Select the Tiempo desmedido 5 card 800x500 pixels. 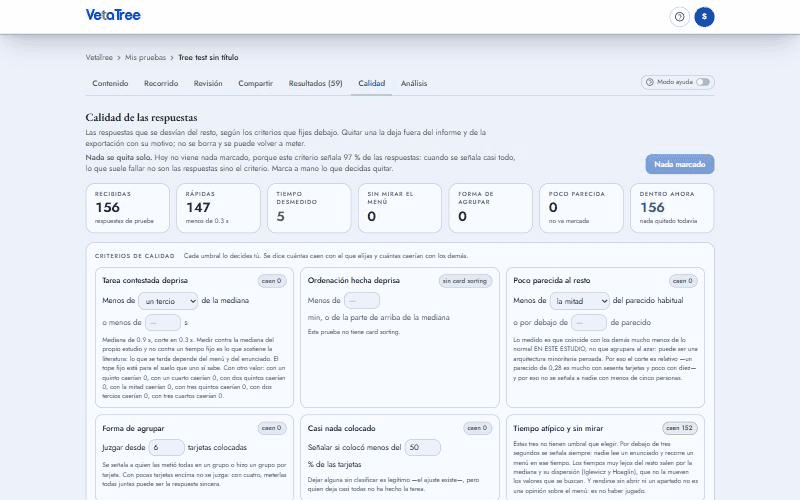309,208
